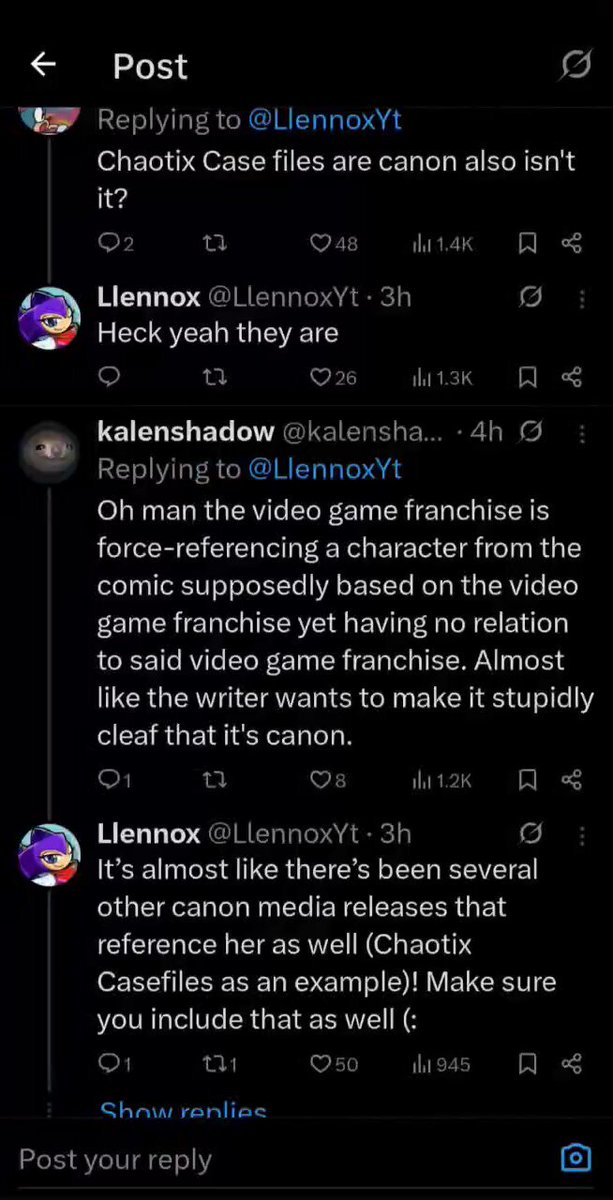This screenshot has height=1200, width=613.
Task: Share the Chaotix Case files post
Action: 572,243
